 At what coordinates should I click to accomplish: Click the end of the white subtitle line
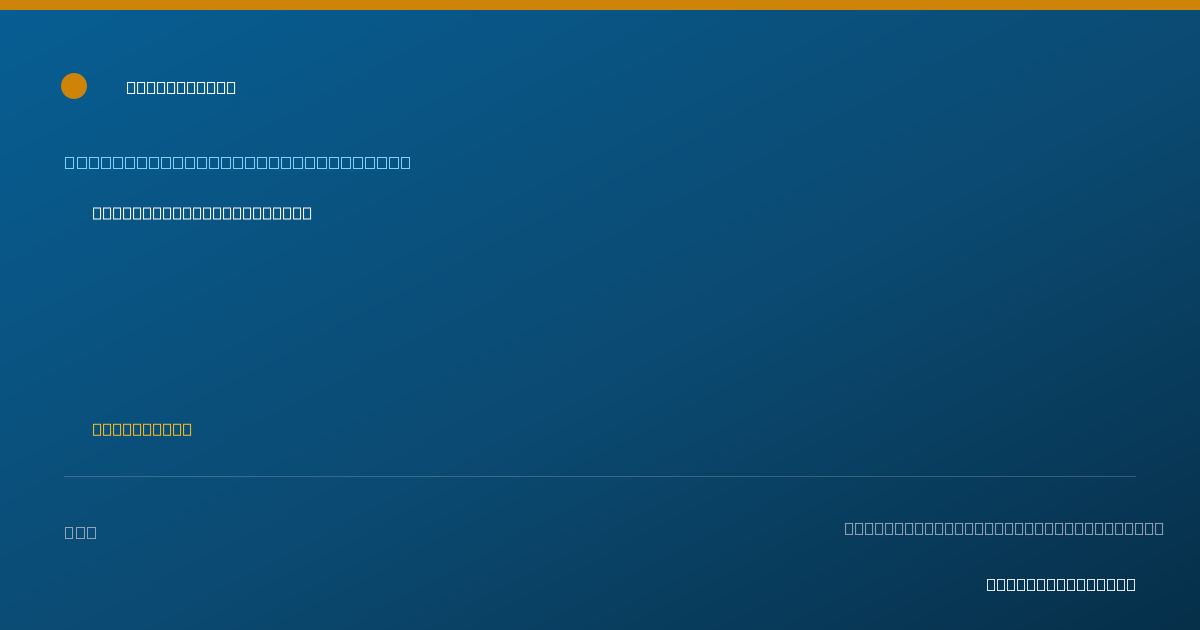(307, 213)
